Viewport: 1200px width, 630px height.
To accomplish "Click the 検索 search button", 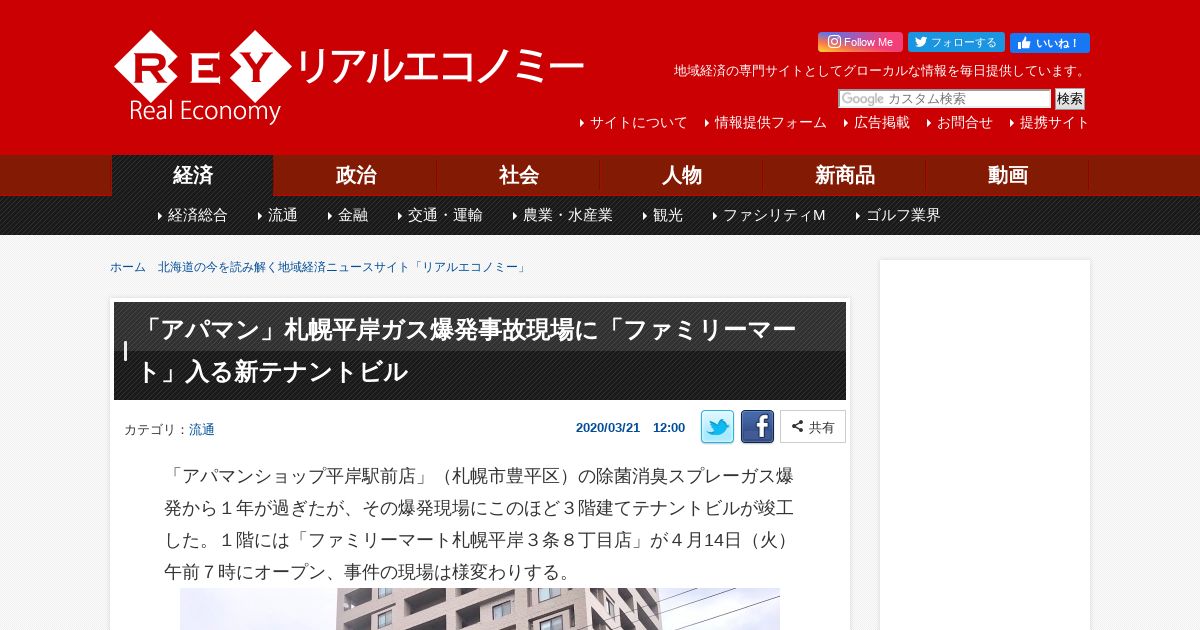I will point(1070,99).
